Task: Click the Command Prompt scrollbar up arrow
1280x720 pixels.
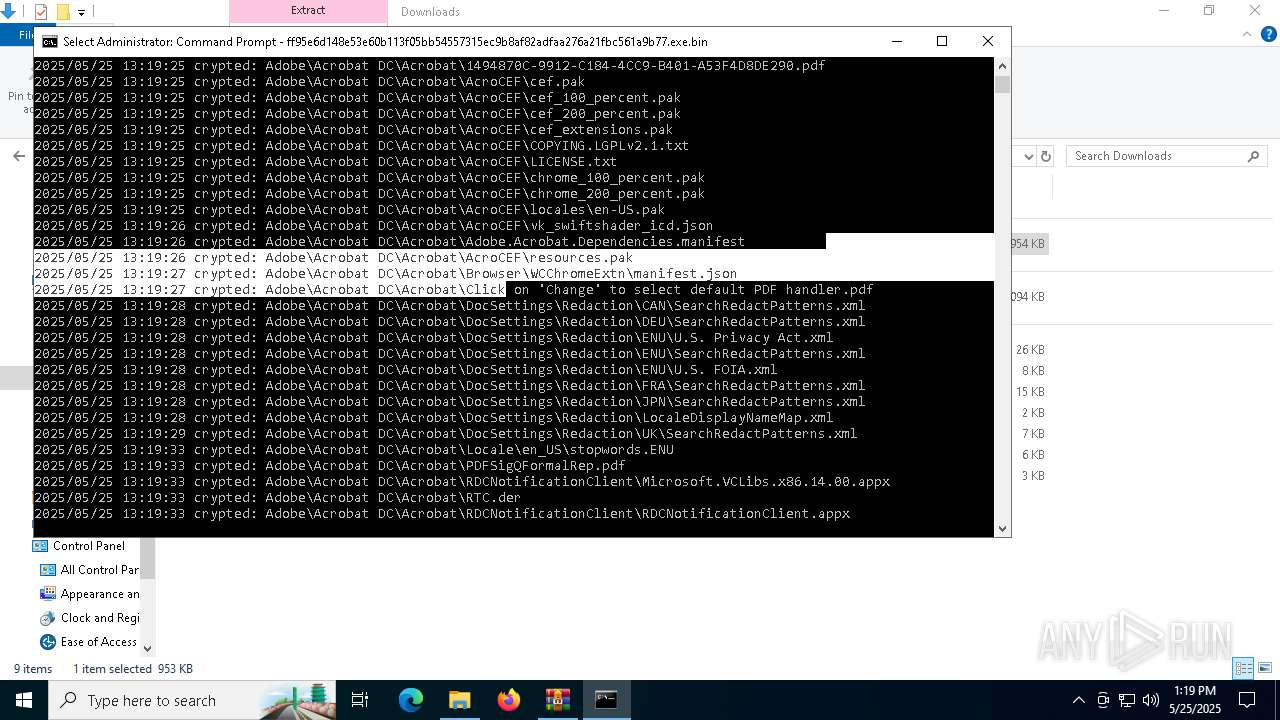Action: click(1002, 66)
